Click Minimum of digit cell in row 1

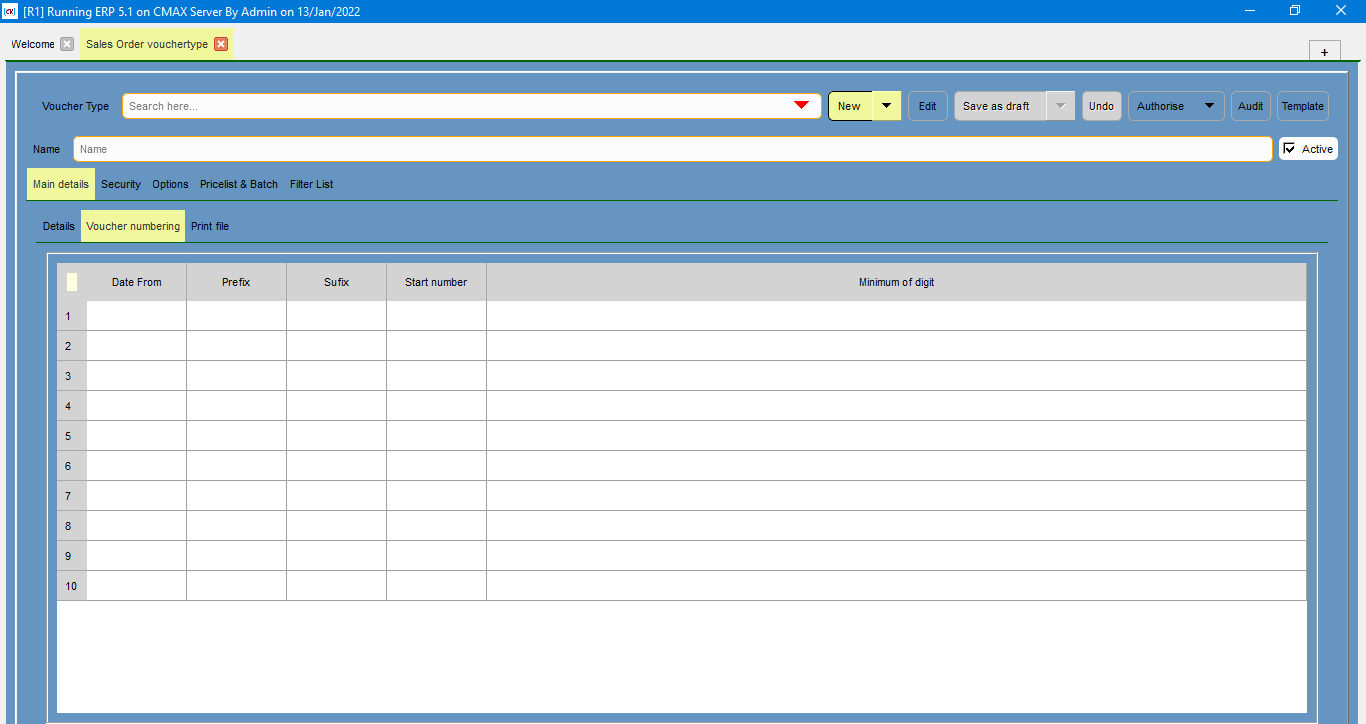[x=896, y=316]
